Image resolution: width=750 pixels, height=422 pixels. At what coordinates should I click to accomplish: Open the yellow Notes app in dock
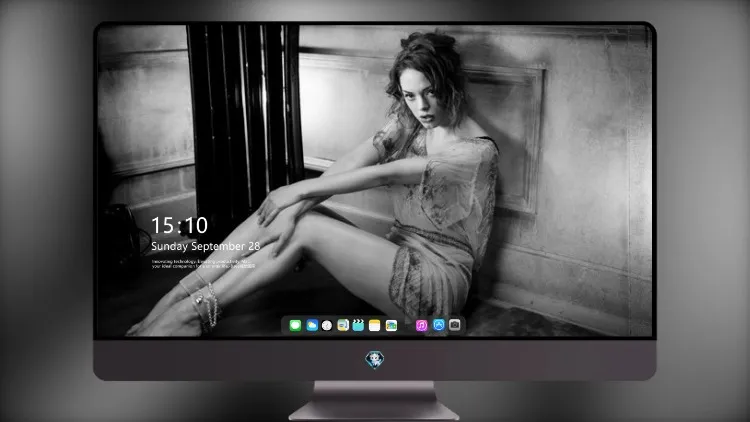tap(375, 325)
